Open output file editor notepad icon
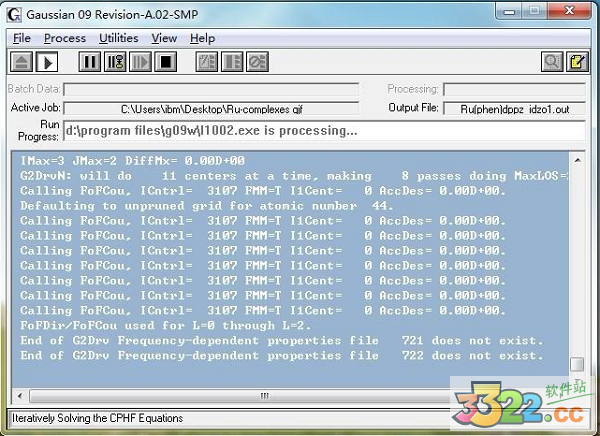This screenshot has width=600, height=436. [x=577, y=62]
